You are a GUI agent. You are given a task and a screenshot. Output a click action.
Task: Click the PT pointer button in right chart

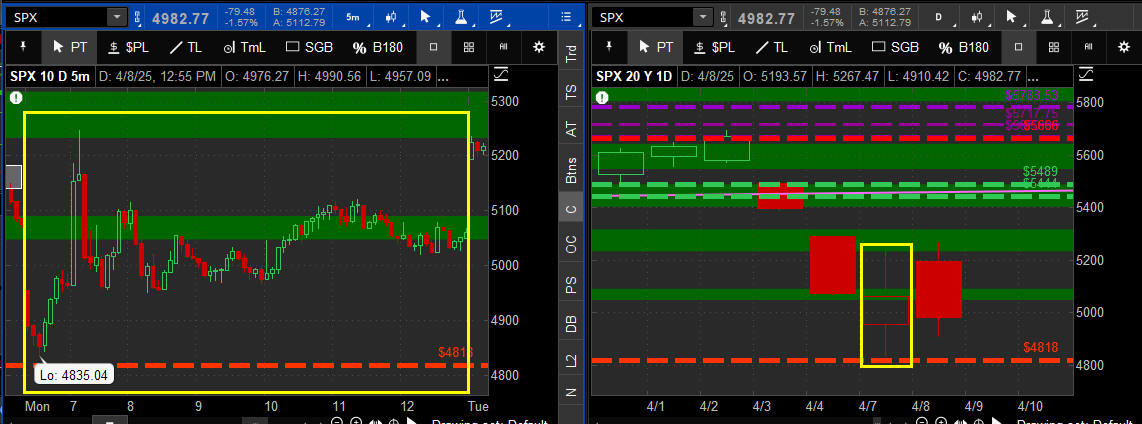[656, 47]
